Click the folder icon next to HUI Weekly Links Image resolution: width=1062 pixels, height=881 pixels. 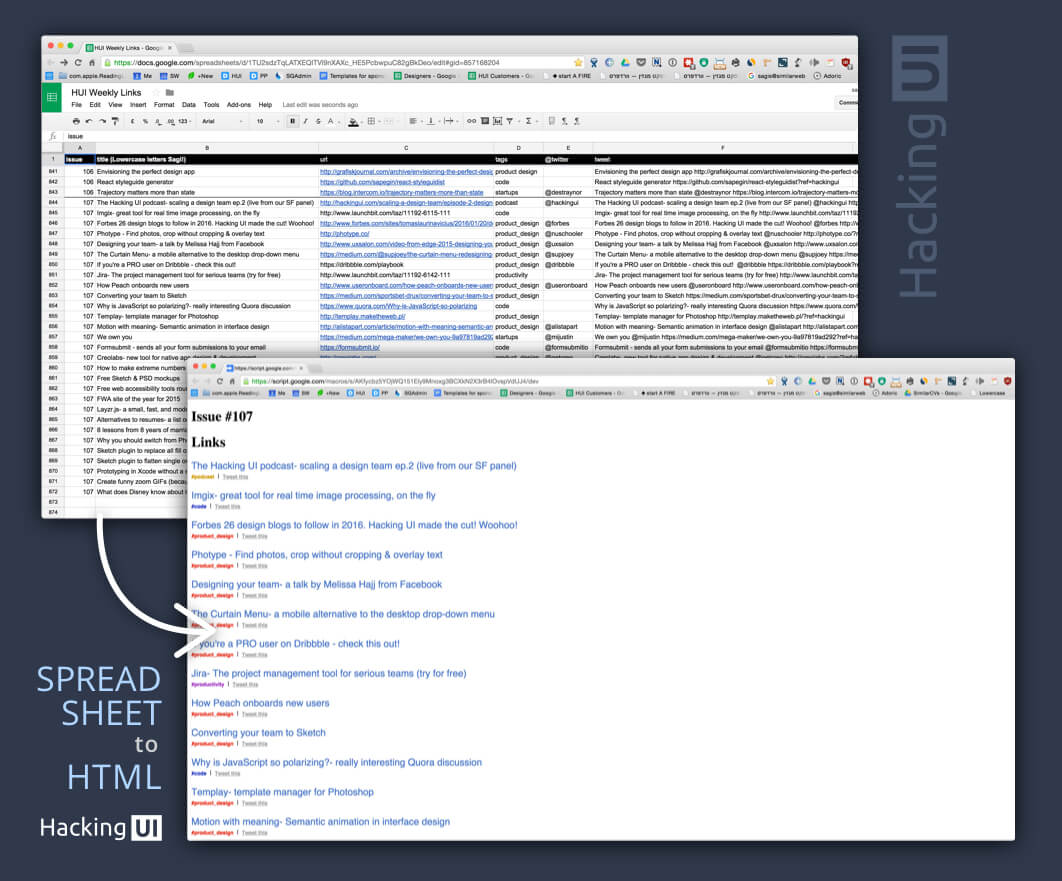pos(169,92)
